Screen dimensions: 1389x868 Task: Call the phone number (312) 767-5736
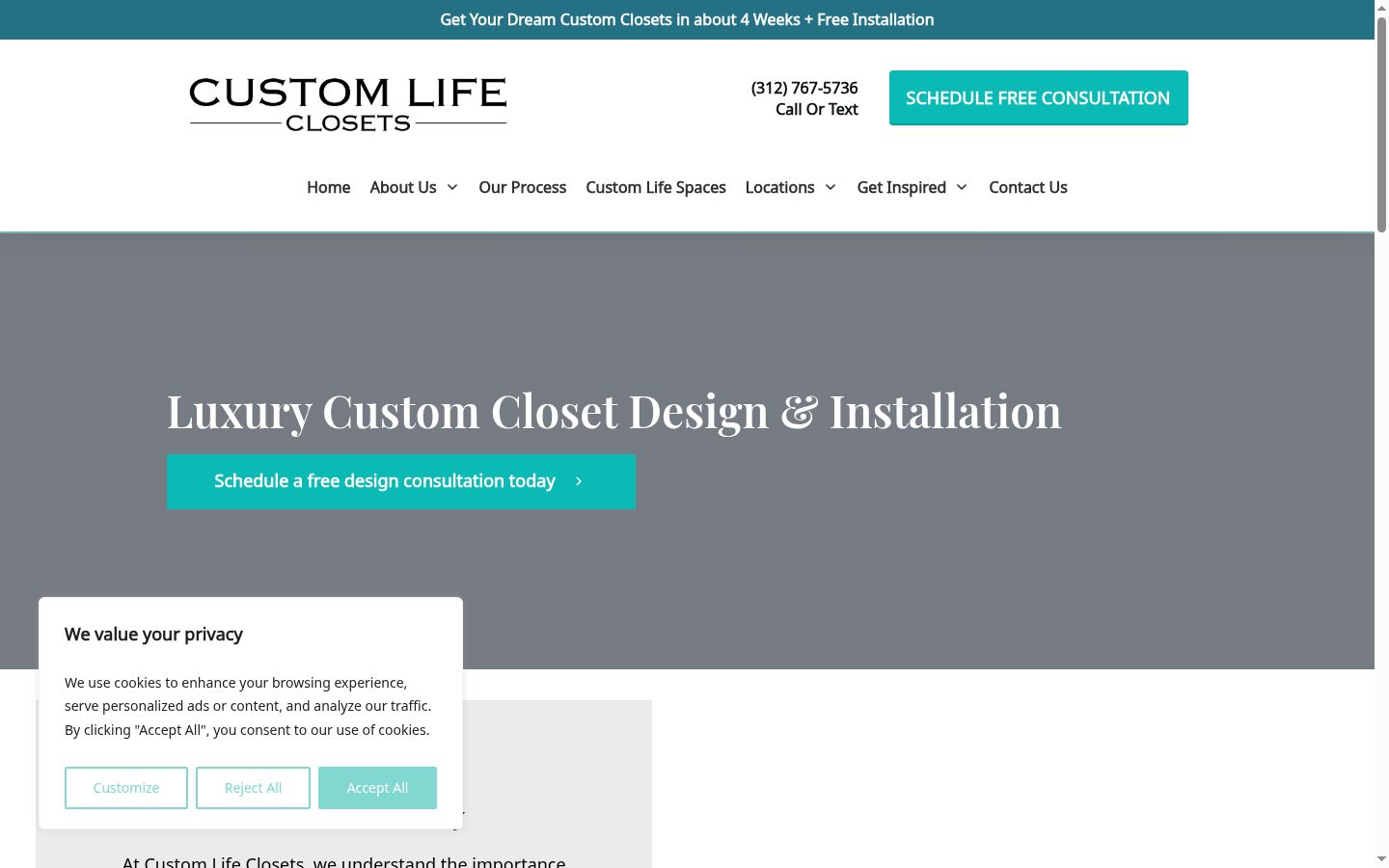click(x=804, y=88)
